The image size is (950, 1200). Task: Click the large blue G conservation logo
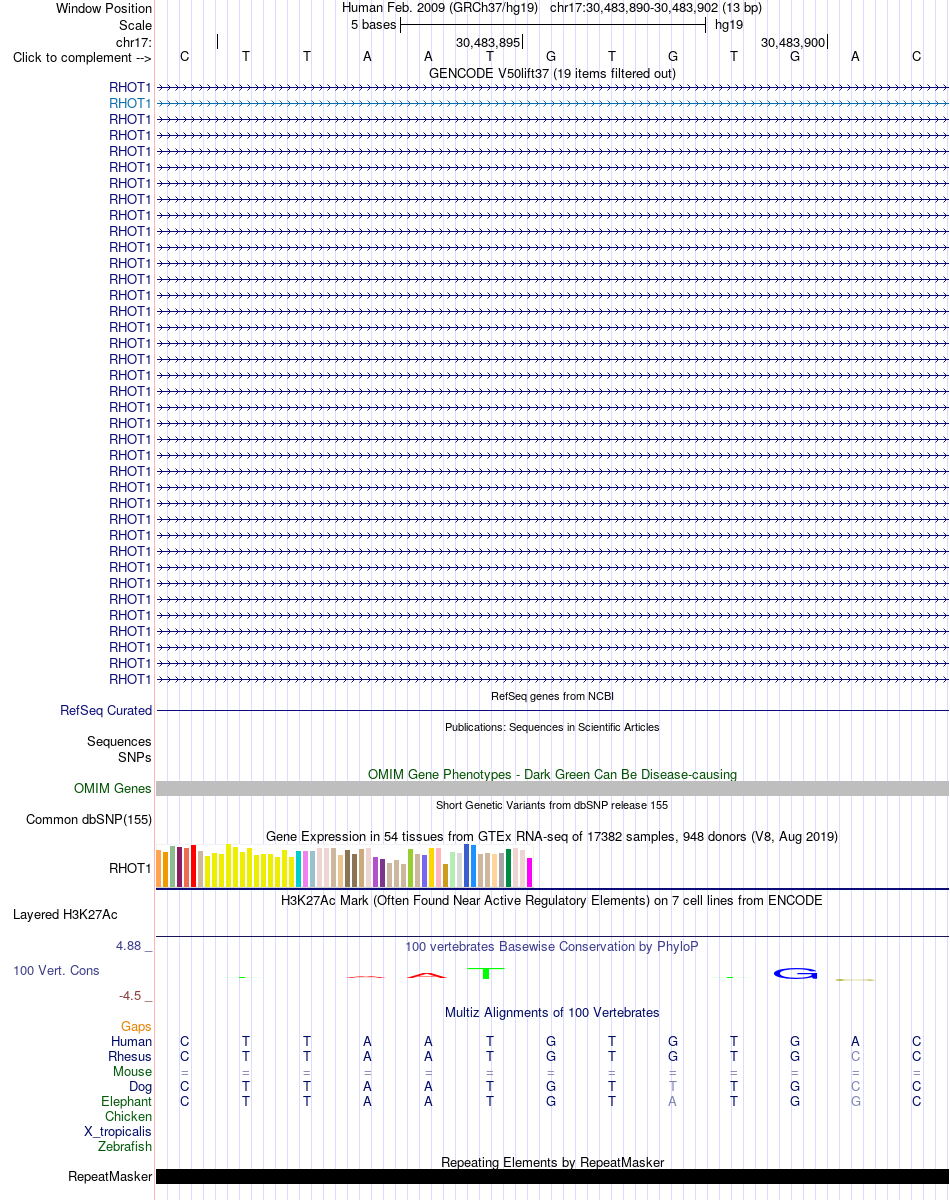(796, 973)
